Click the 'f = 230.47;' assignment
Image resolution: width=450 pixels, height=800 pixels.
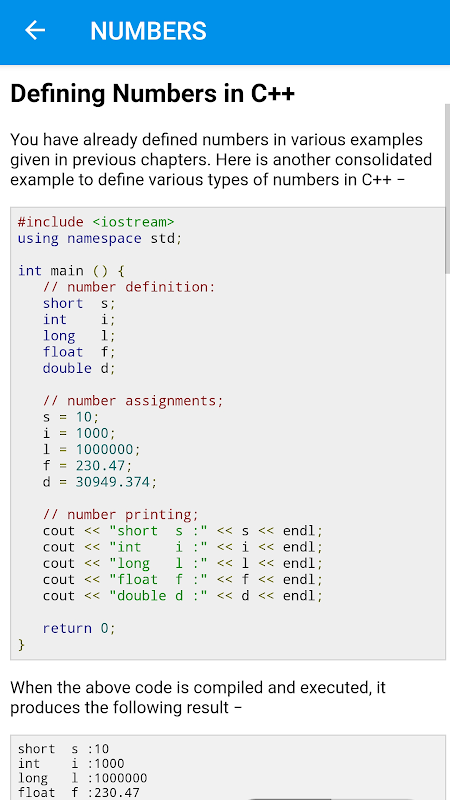click(x=87, y=466)
